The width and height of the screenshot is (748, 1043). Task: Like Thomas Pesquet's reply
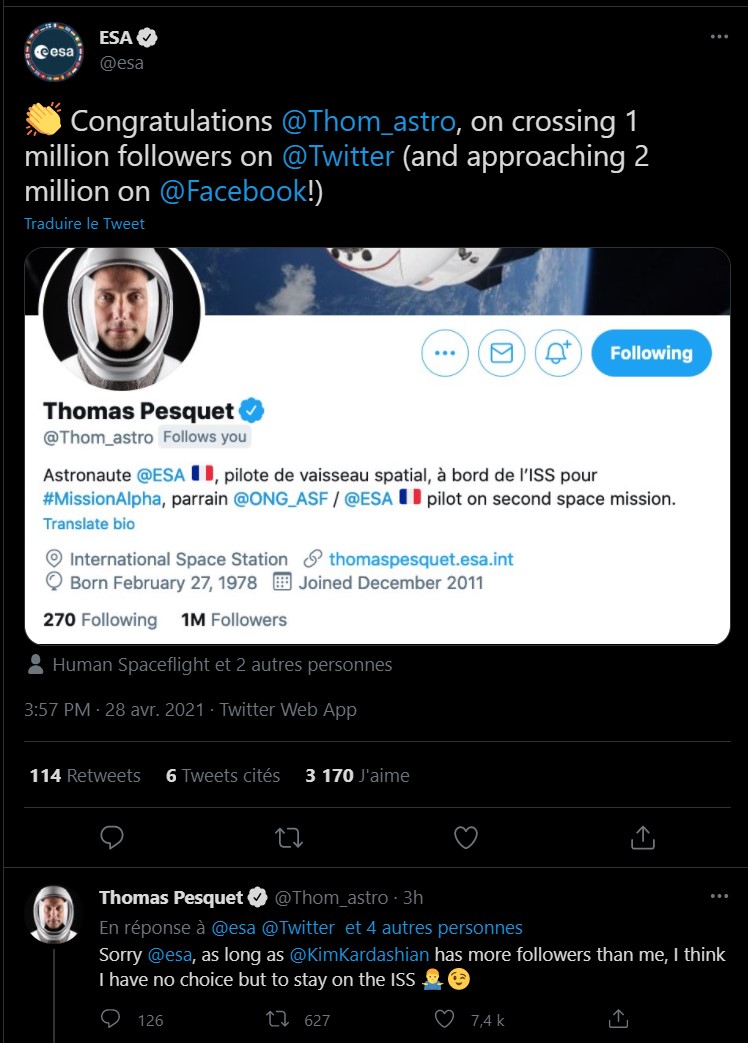coord(446,1019)
